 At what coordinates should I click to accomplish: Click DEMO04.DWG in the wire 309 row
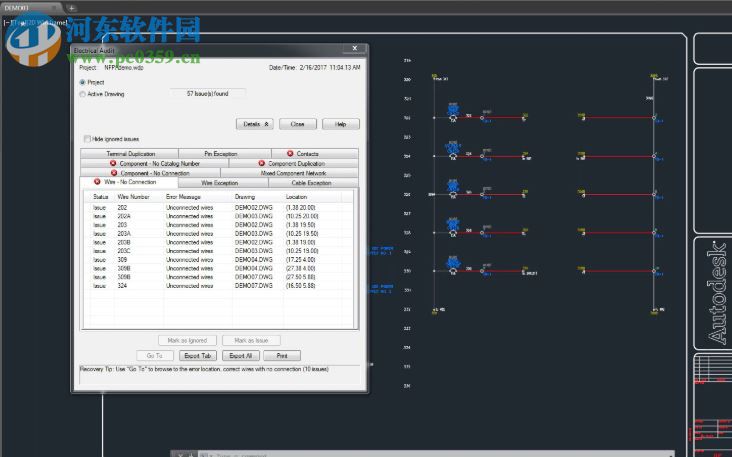click(x=253, y=260)
